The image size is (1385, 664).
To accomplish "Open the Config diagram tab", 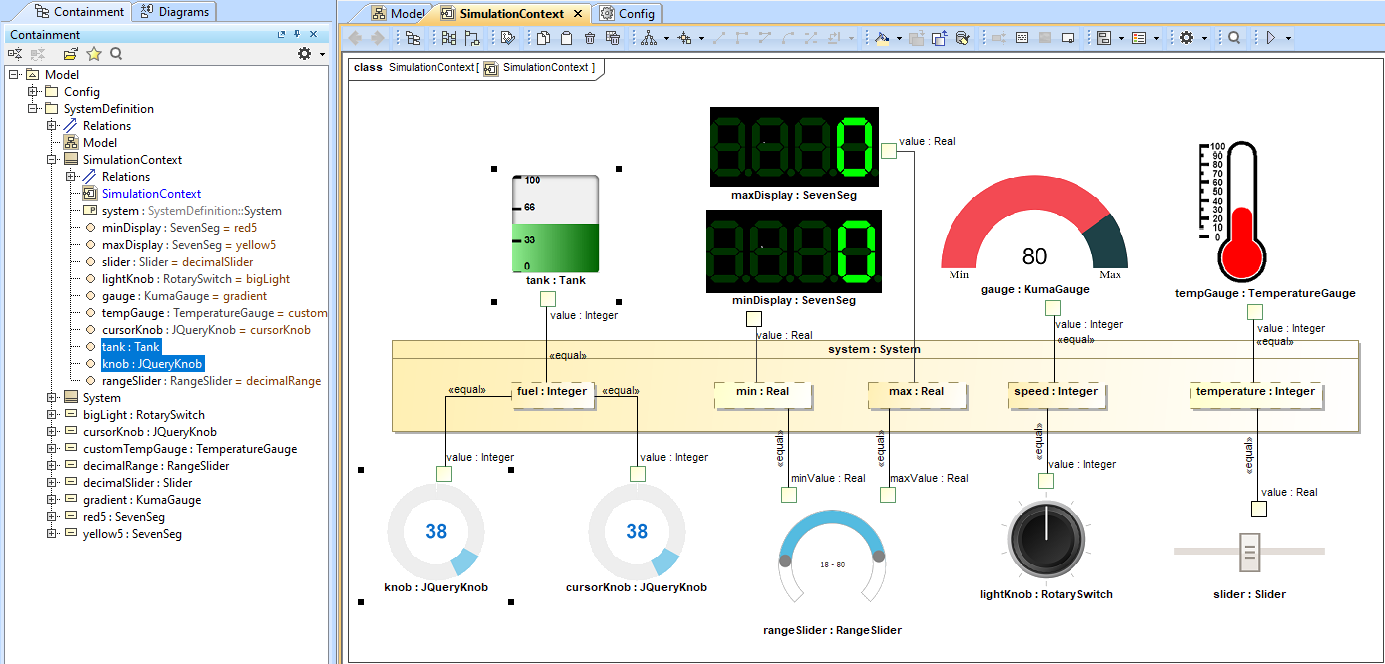I will coord(629,13).
